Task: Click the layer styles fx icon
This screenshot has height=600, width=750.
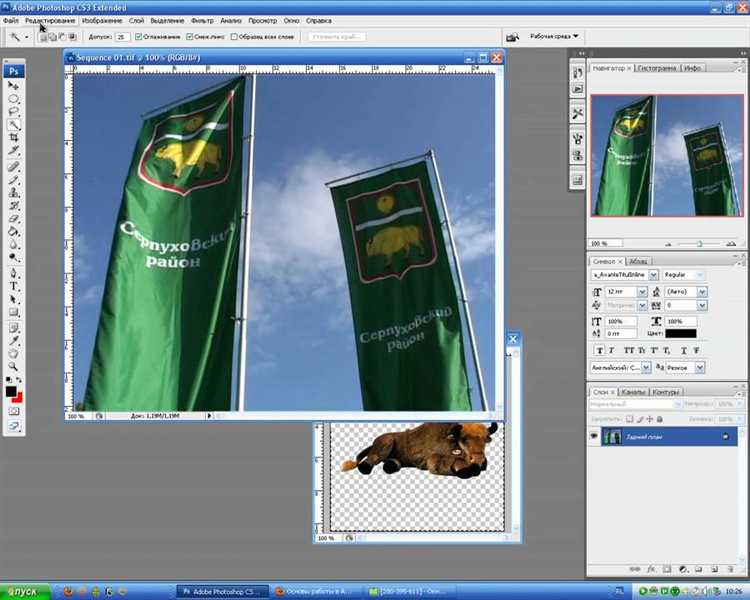Action: pyautogui.click(x=650, y=567)
